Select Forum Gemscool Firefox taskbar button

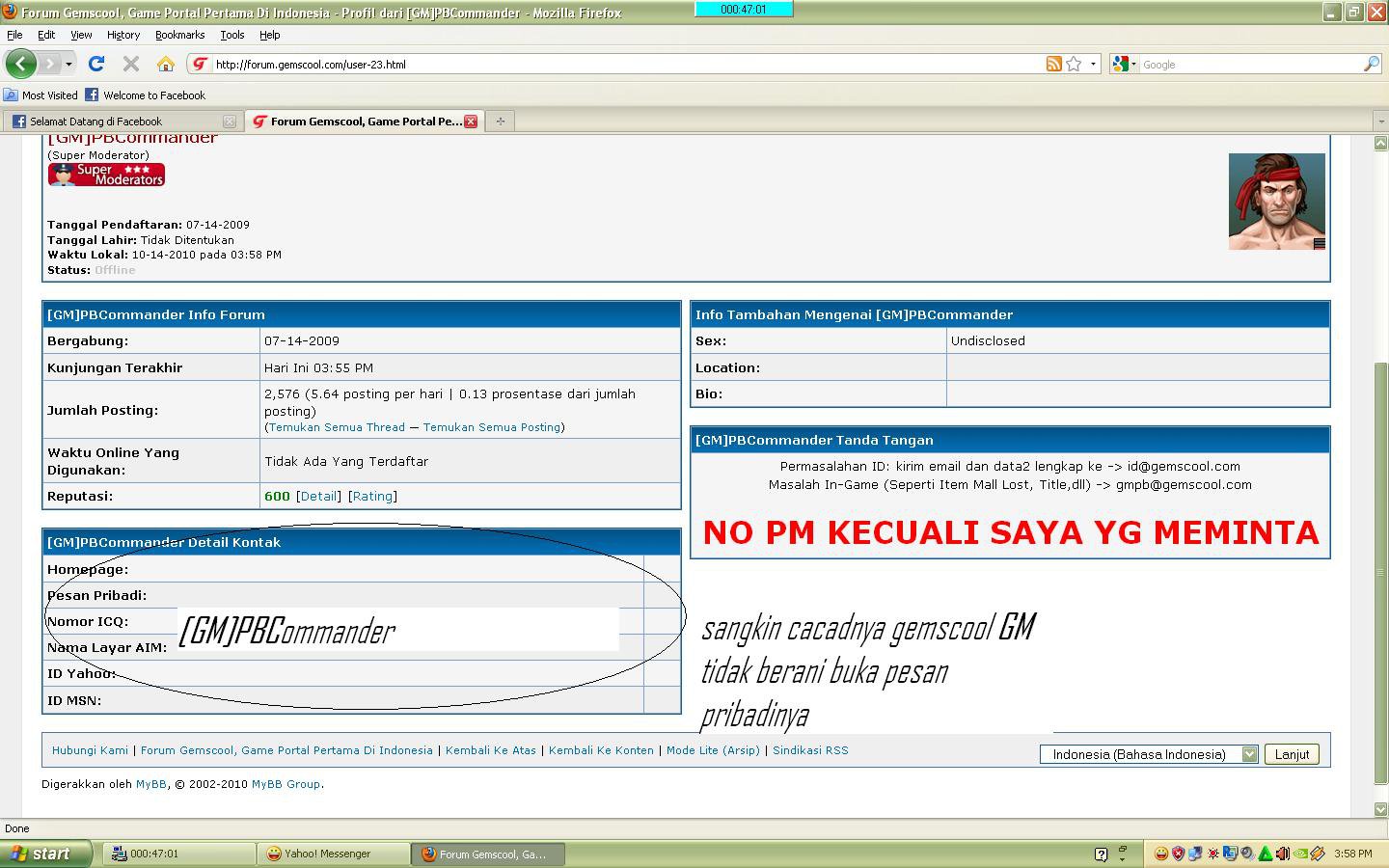[488, 854]
